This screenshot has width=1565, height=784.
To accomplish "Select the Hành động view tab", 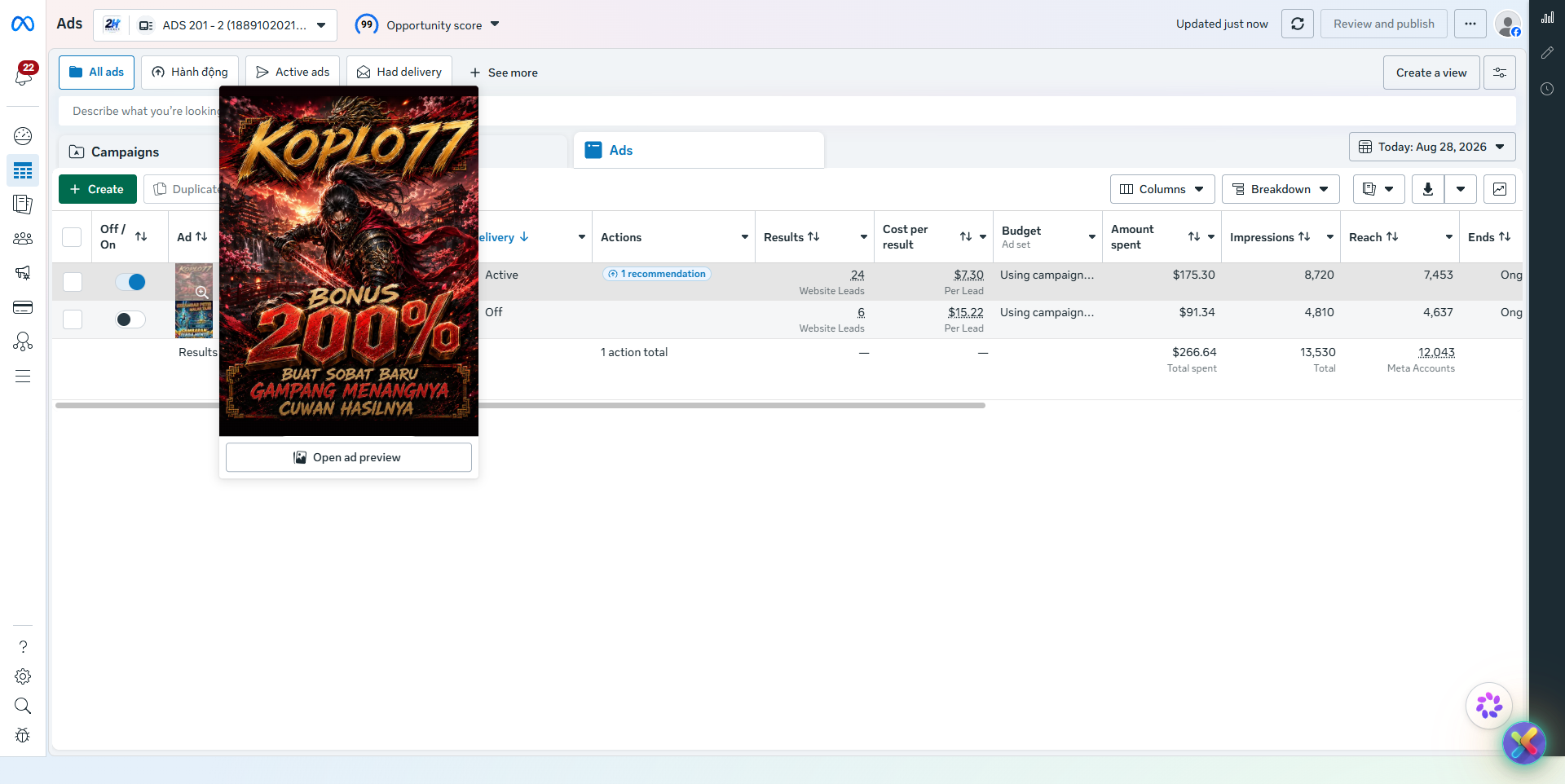I will click(190, 73).
